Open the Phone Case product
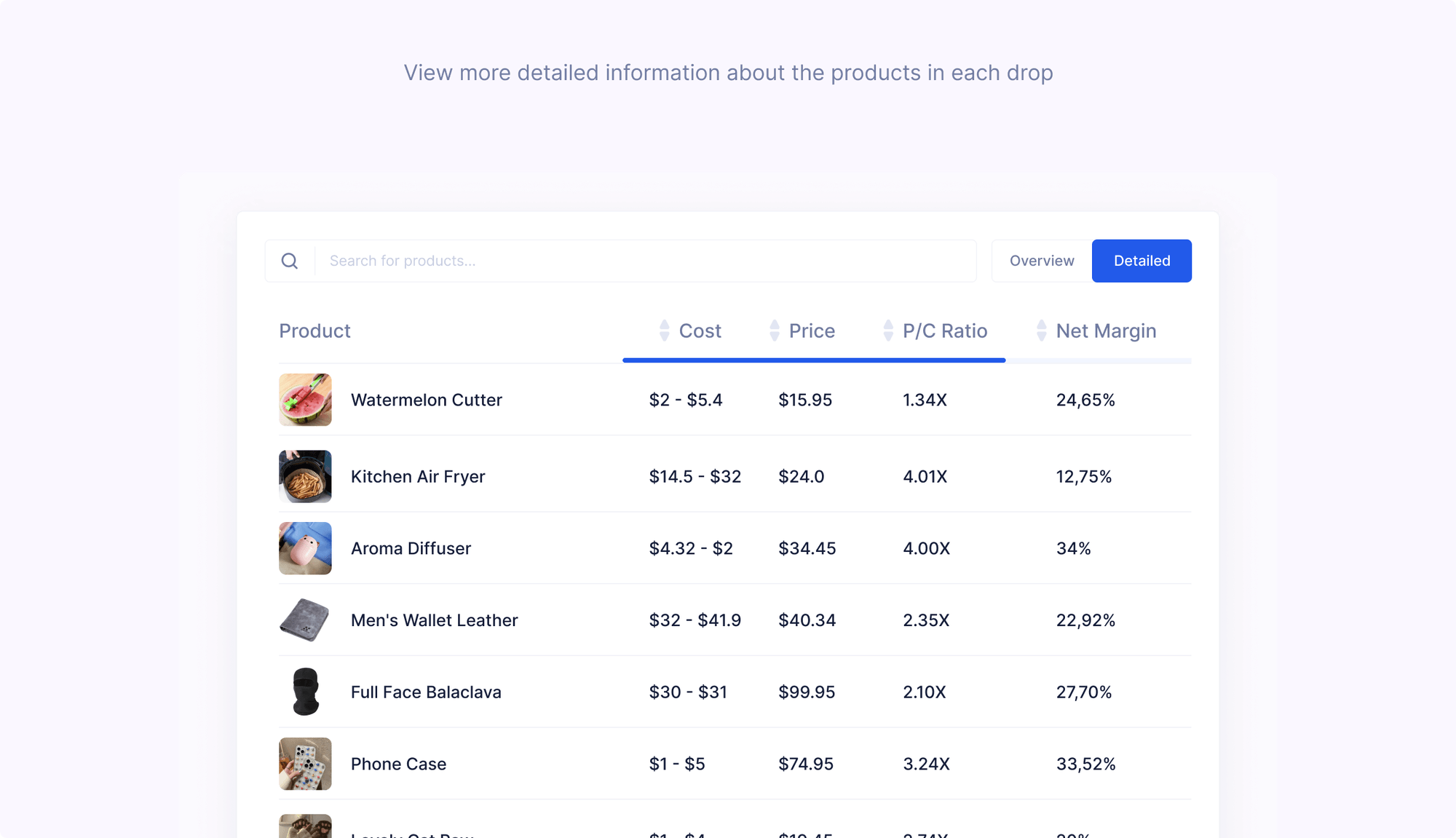 point(398,764)
